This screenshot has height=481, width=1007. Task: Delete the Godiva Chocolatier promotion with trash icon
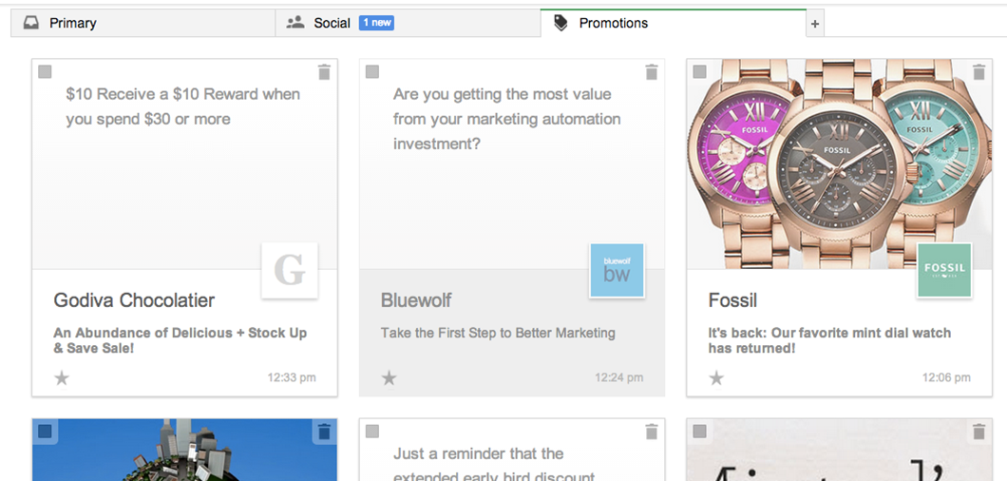point(324,72)
